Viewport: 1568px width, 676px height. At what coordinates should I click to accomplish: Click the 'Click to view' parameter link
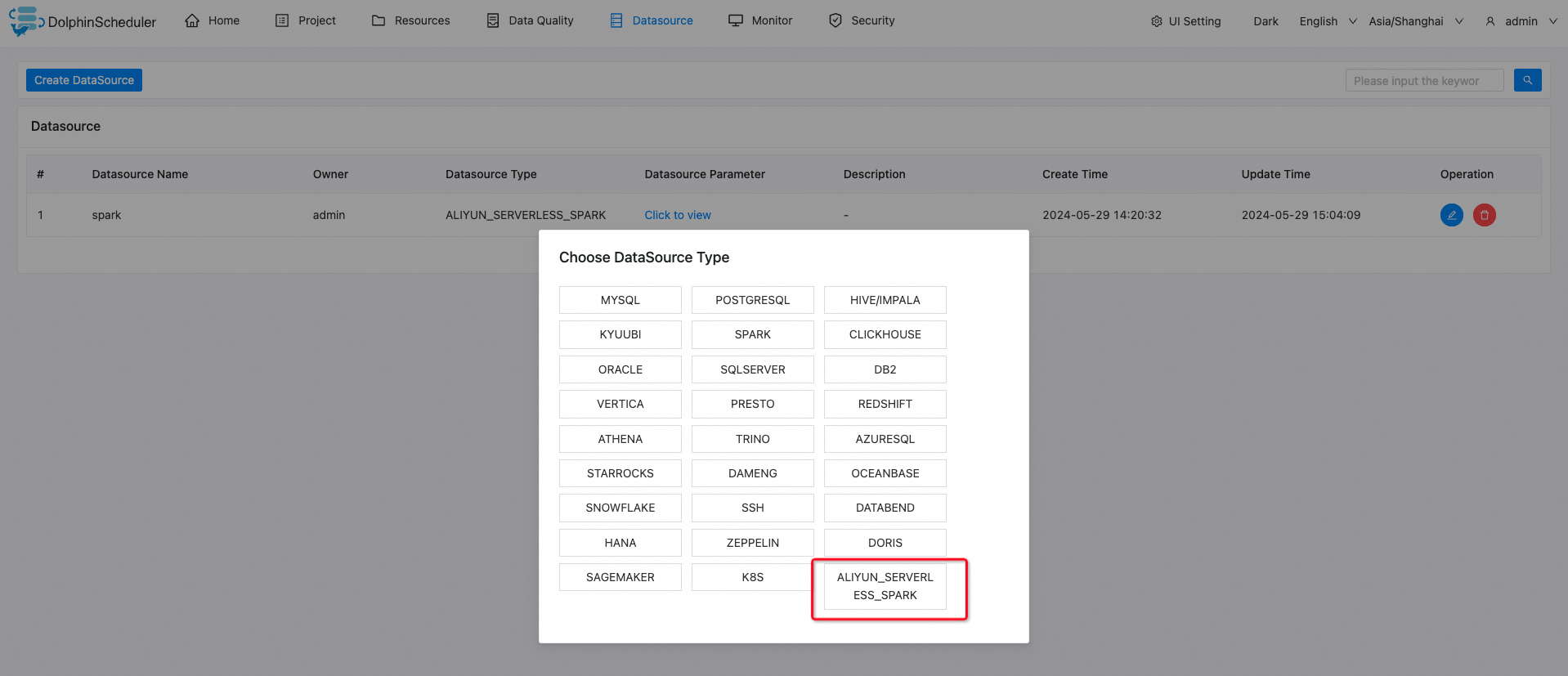pyautogui.click(x=678, y=215)
